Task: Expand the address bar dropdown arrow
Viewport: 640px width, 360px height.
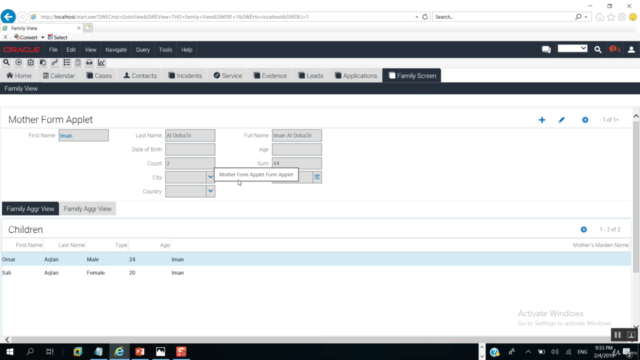Action: [x=417, y=17]
